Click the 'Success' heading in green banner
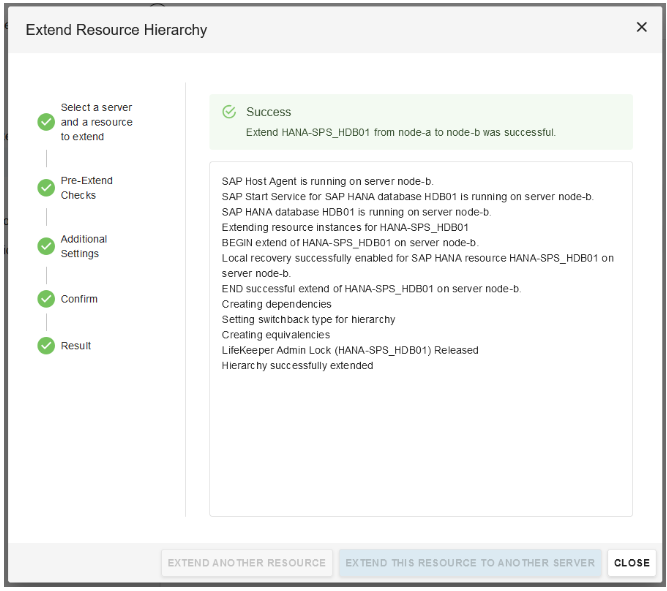Image resolution: width=667 pixels, height=591 pixels. (268, 112)
